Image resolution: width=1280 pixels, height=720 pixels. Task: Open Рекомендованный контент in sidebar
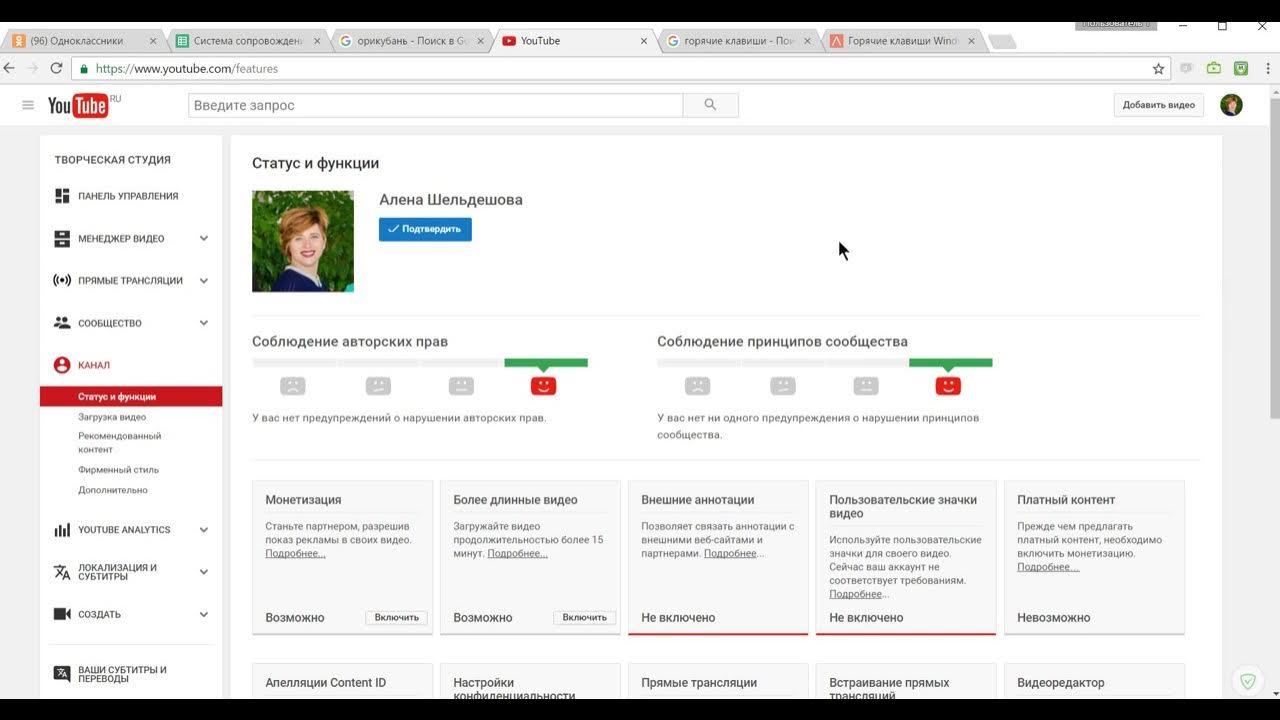(120, 443)
